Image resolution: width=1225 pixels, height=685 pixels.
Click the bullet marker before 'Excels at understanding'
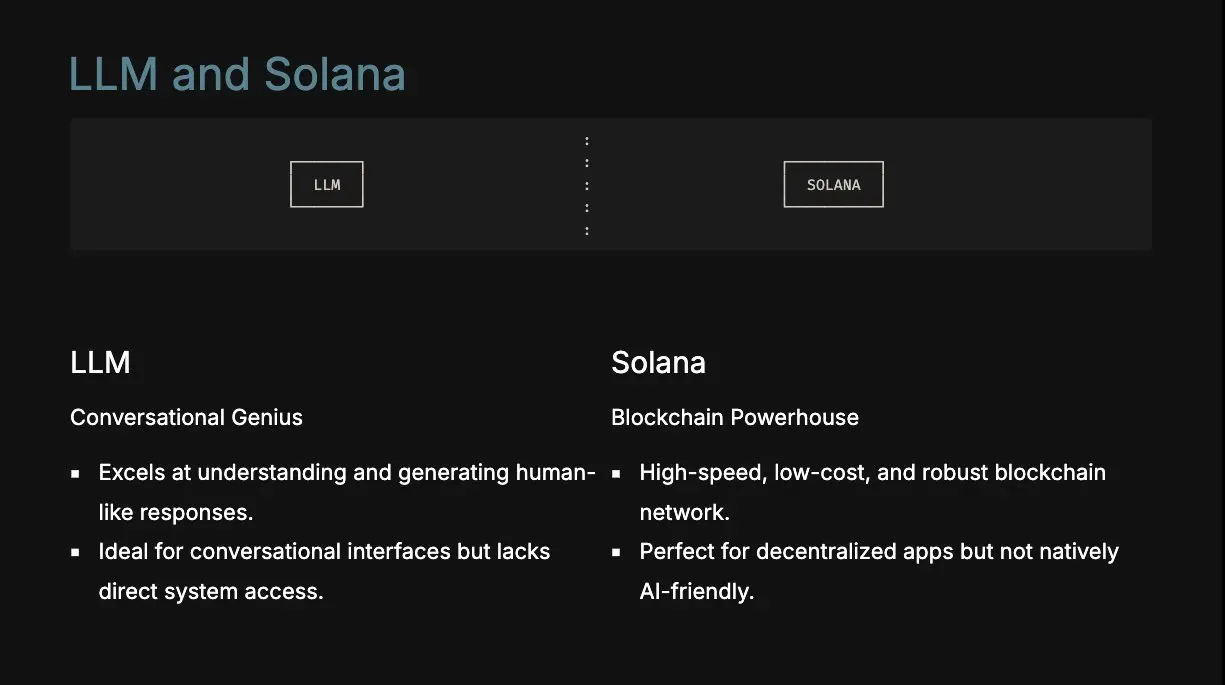coord(75,473)
